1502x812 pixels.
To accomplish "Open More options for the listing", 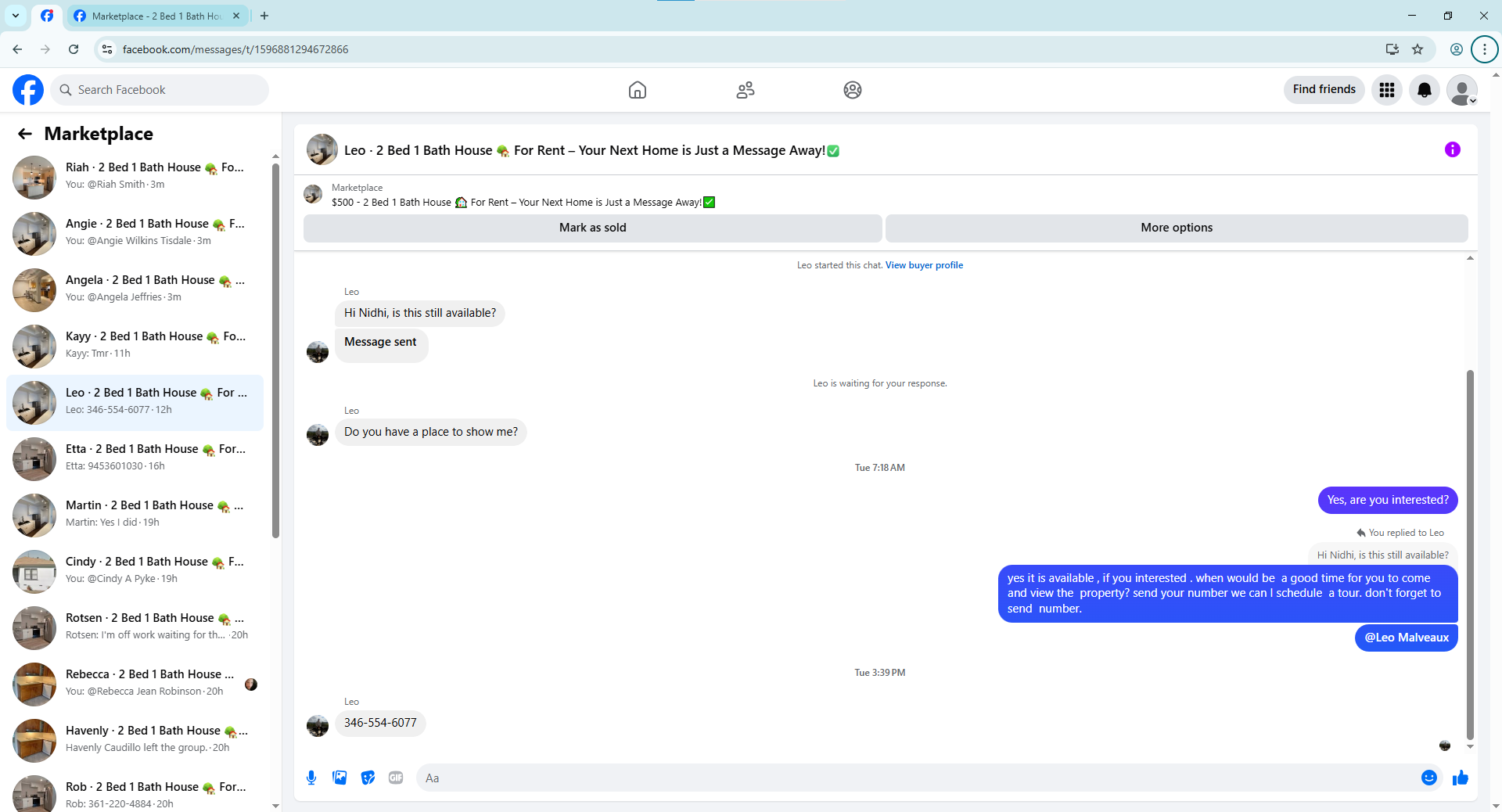I will point(1177,228).
